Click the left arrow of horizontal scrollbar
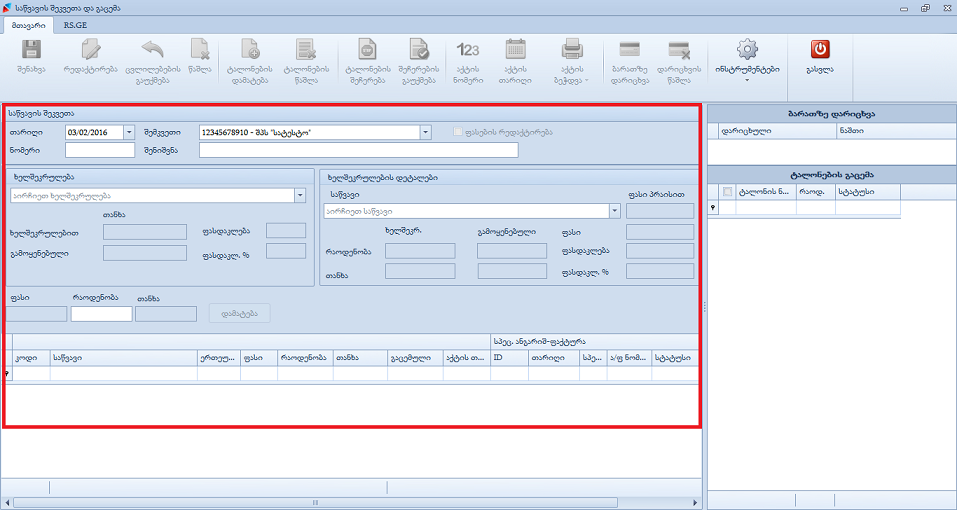 click(6, 503)
